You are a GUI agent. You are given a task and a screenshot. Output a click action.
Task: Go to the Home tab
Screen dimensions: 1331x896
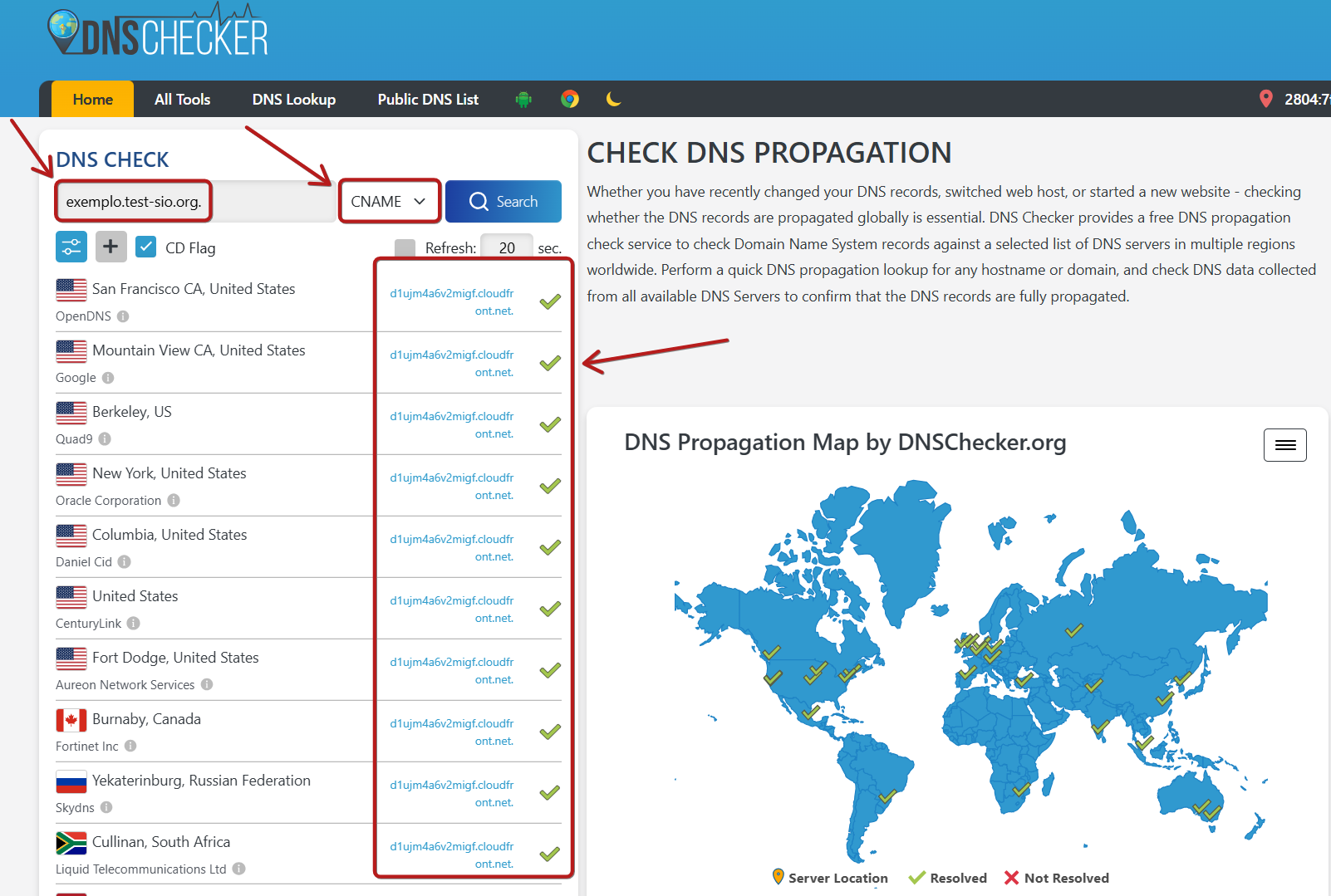pyautogui.click(x=93, y=100)
